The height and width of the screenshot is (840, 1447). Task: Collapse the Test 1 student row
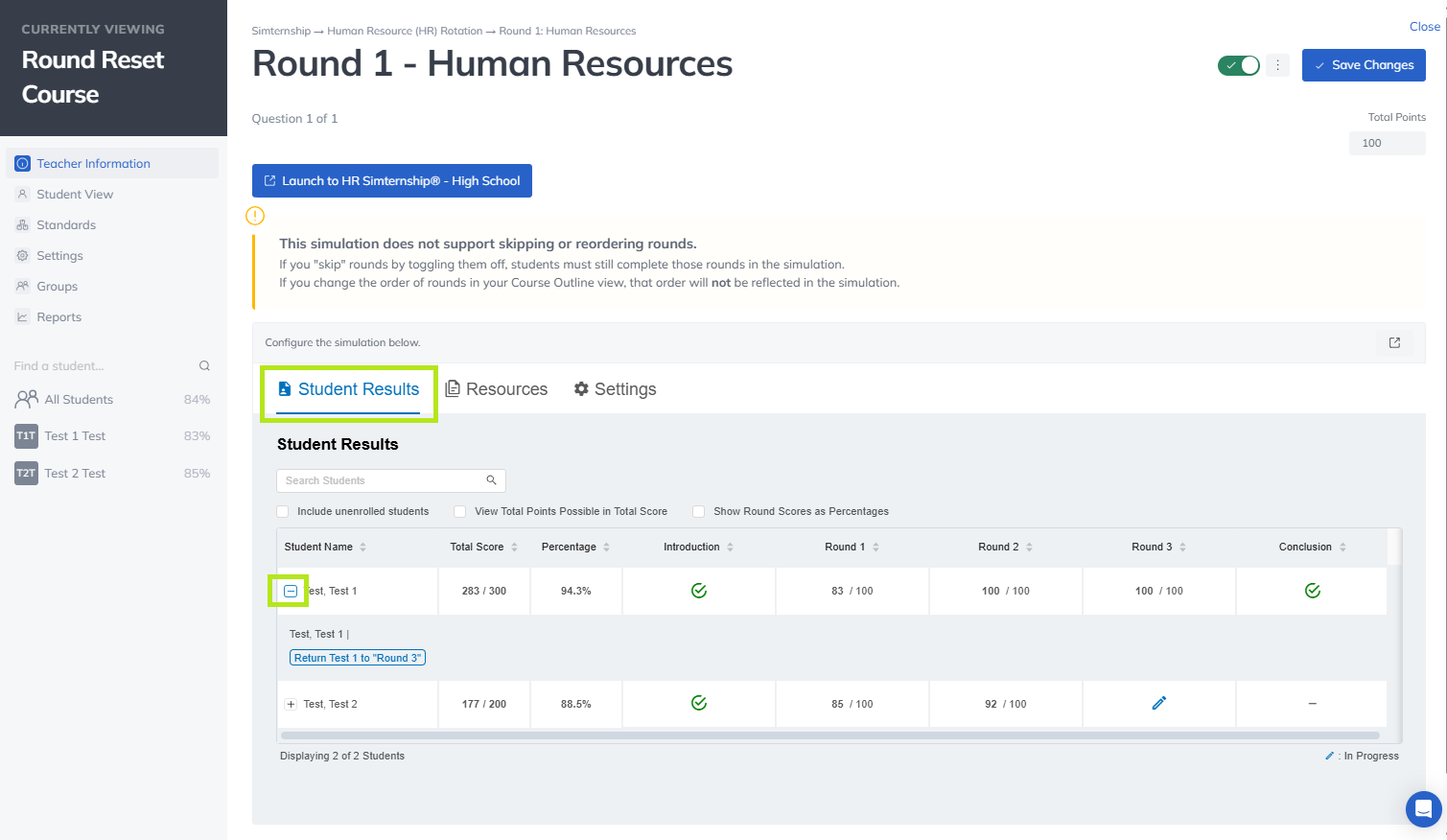point(291,592)
